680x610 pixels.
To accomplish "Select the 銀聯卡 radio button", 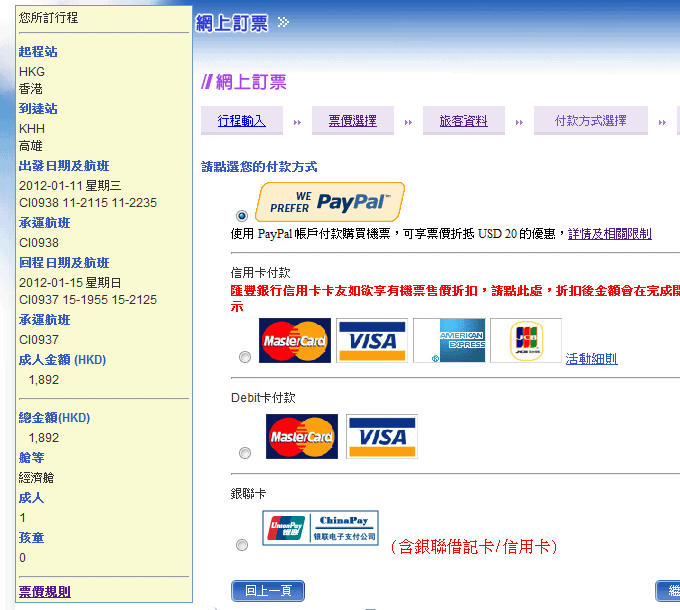I will (242, 545).
